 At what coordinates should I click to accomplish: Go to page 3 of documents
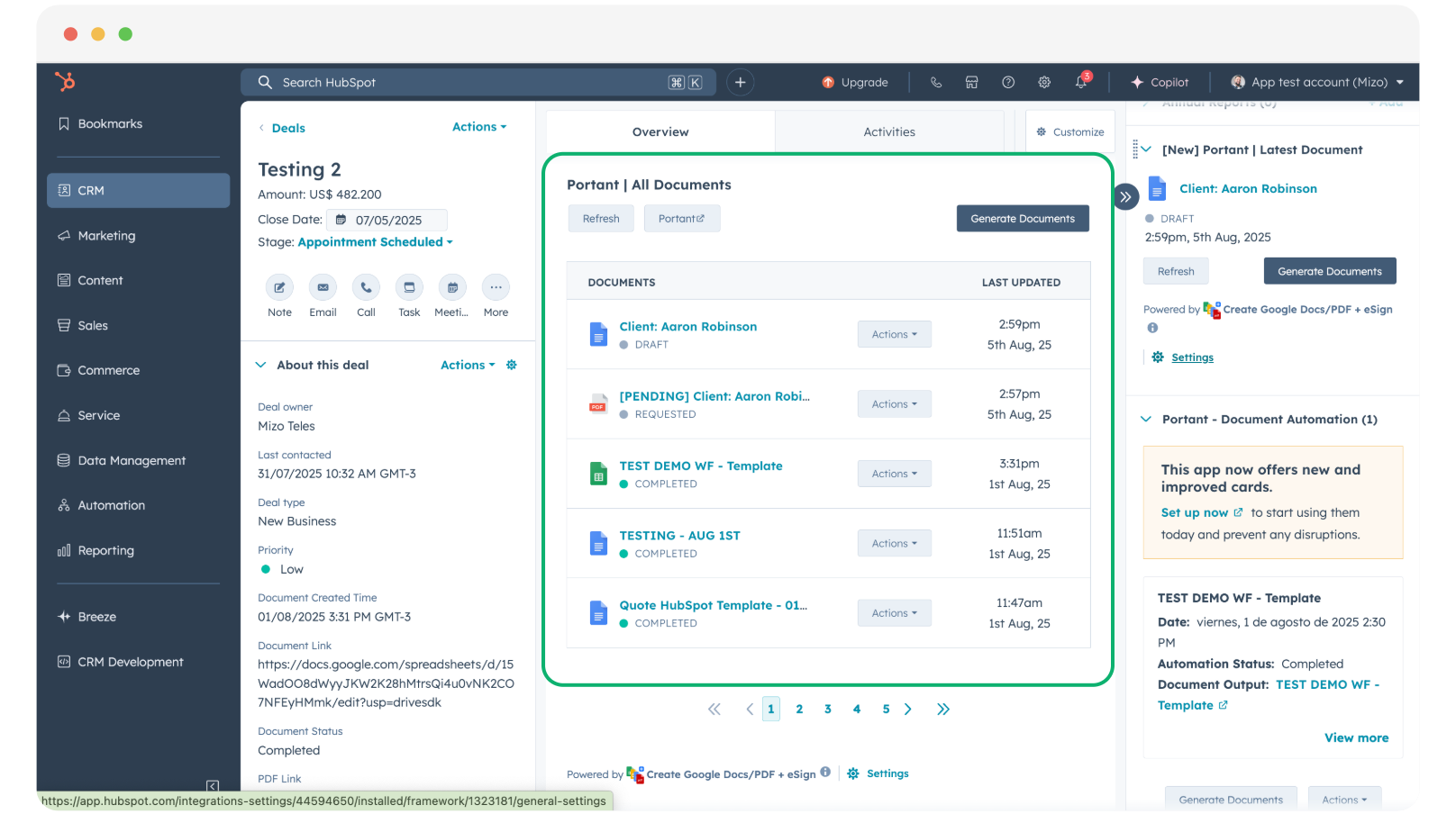click(x=827, y=709)
